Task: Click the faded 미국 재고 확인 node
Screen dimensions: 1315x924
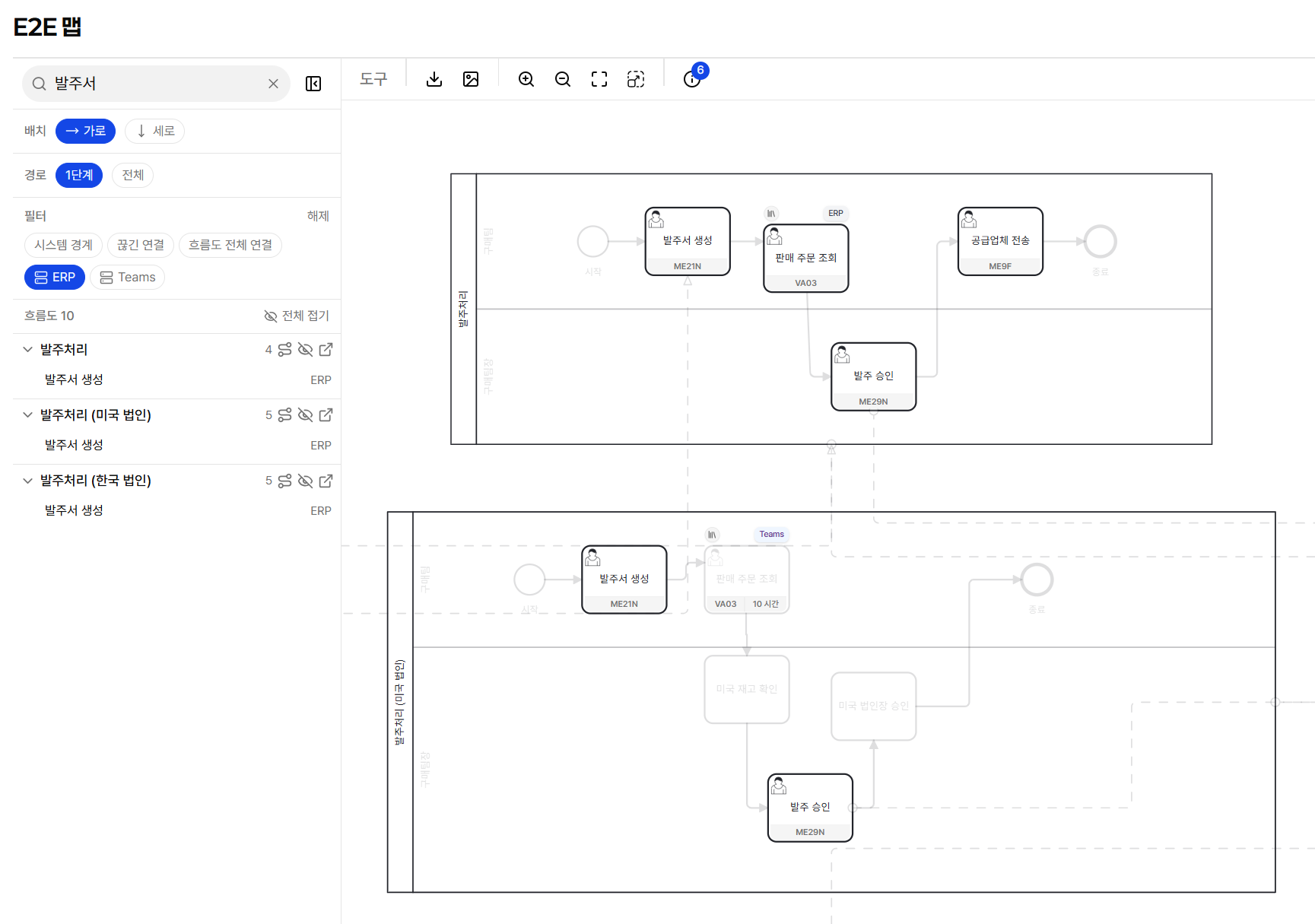Action: [x=747, y=689]
